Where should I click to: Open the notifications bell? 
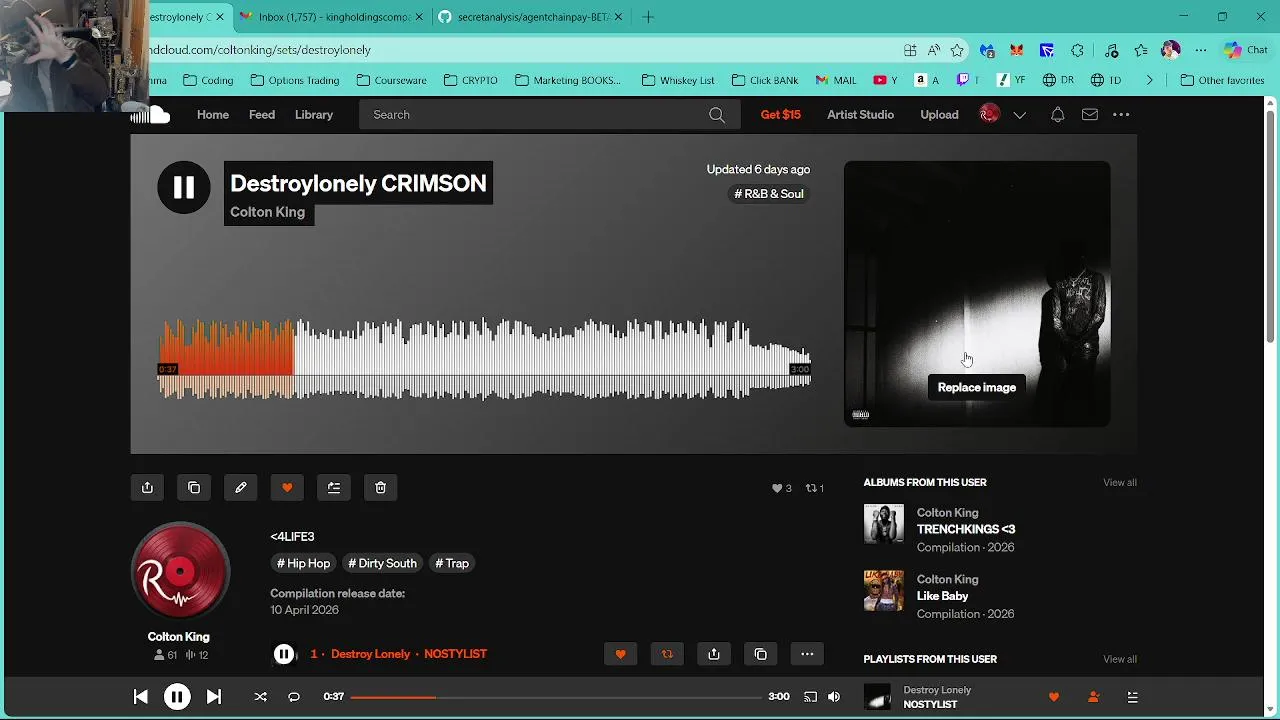click(1057, 115)
